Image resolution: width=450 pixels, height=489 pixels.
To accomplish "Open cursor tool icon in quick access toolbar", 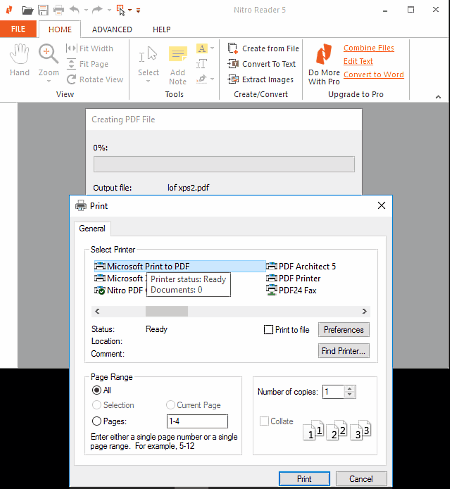I will pos(120,10).
